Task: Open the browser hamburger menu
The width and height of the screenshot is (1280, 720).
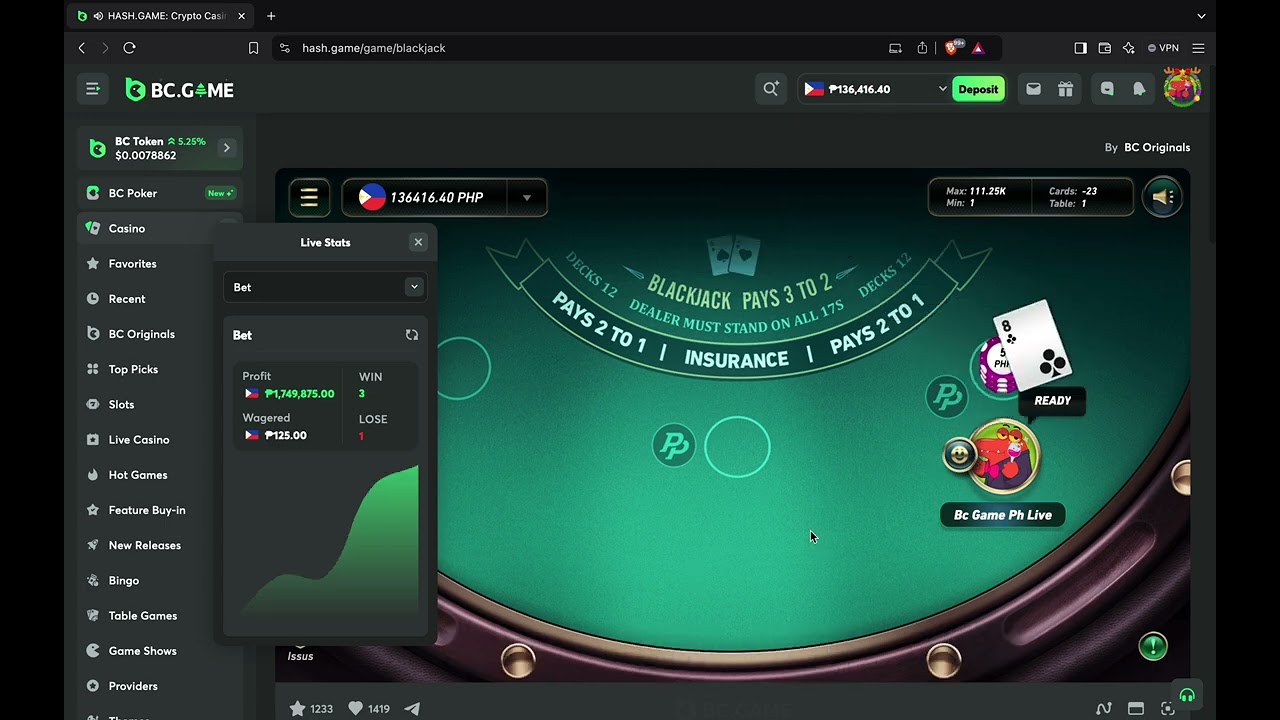Action: [x=1198, y=48]
